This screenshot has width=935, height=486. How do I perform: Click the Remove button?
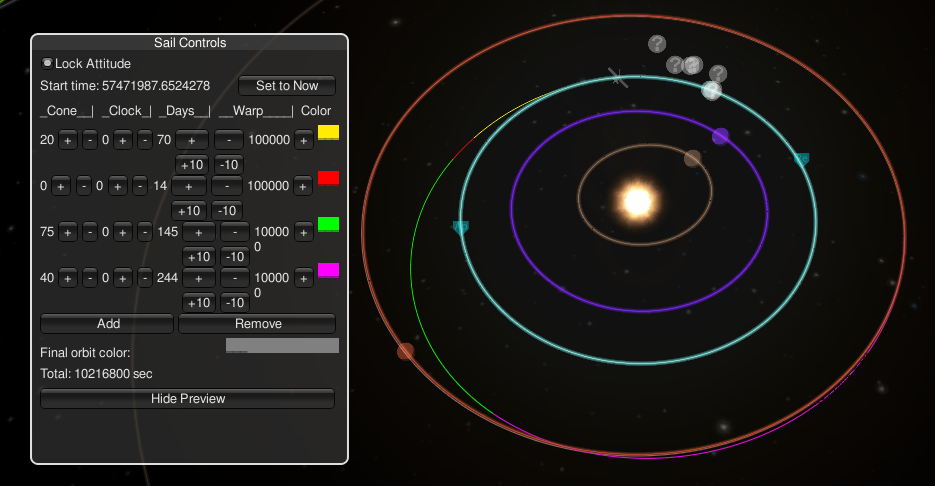[256, 324]
